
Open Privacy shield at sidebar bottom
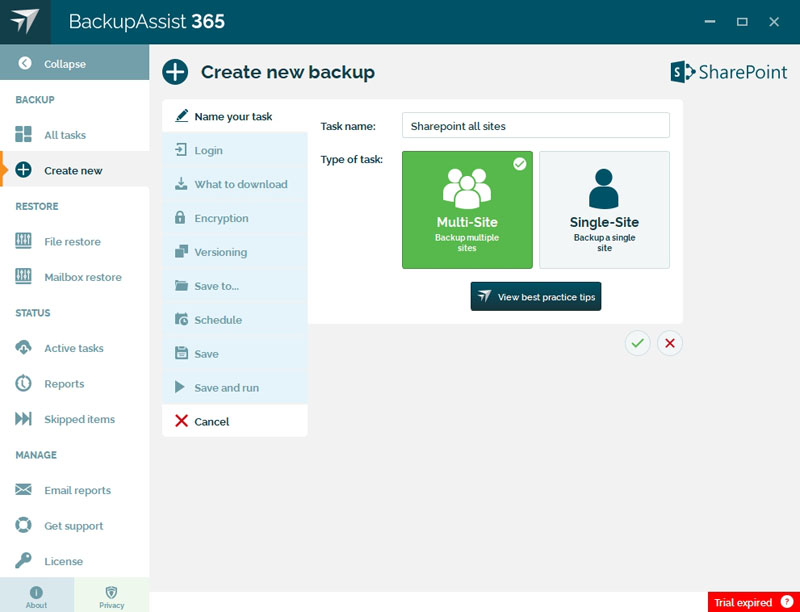tap(112, 595)
